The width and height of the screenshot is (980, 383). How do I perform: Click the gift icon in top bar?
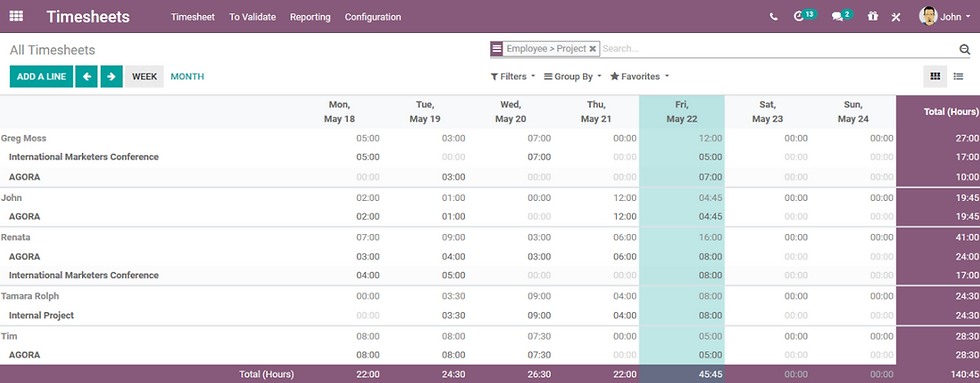pos(872,16)
